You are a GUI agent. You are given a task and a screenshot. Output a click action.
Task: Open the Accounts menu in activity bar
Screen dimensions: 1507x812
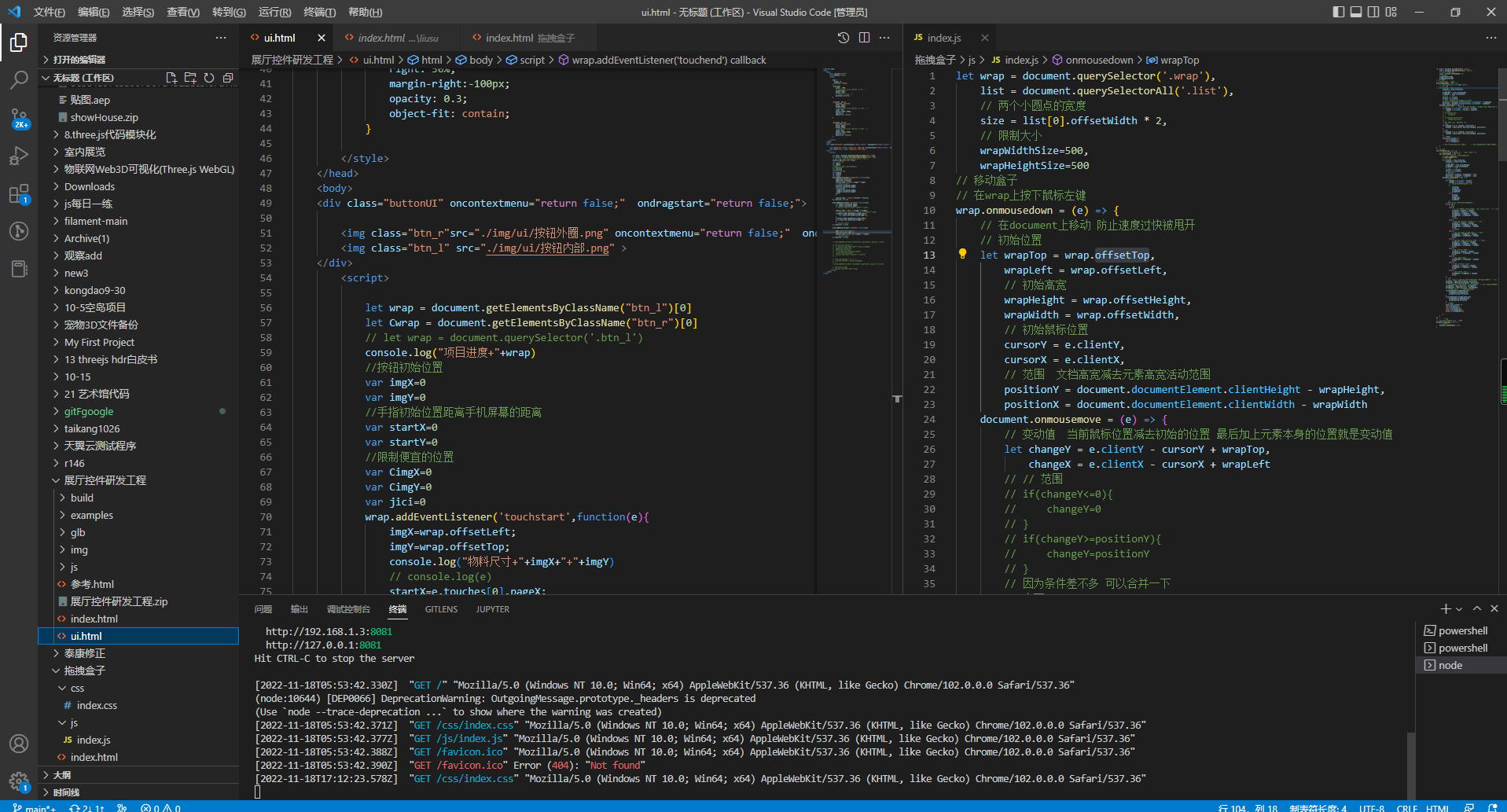[19, 744]
